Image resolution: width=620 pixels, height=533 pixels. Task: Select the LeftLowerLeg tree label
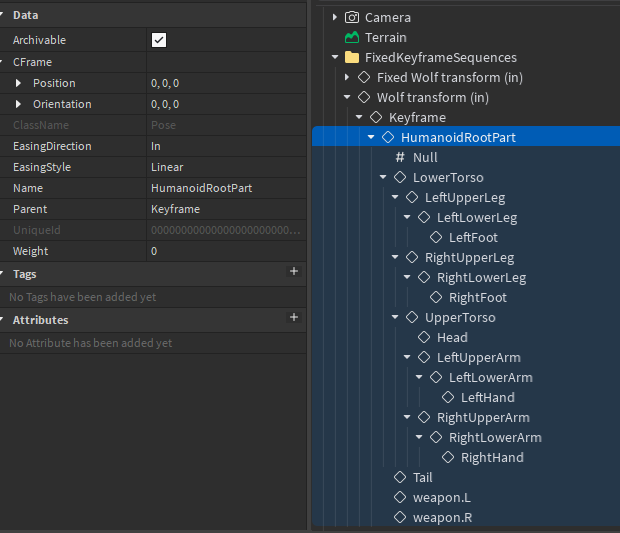coord(477,217)
